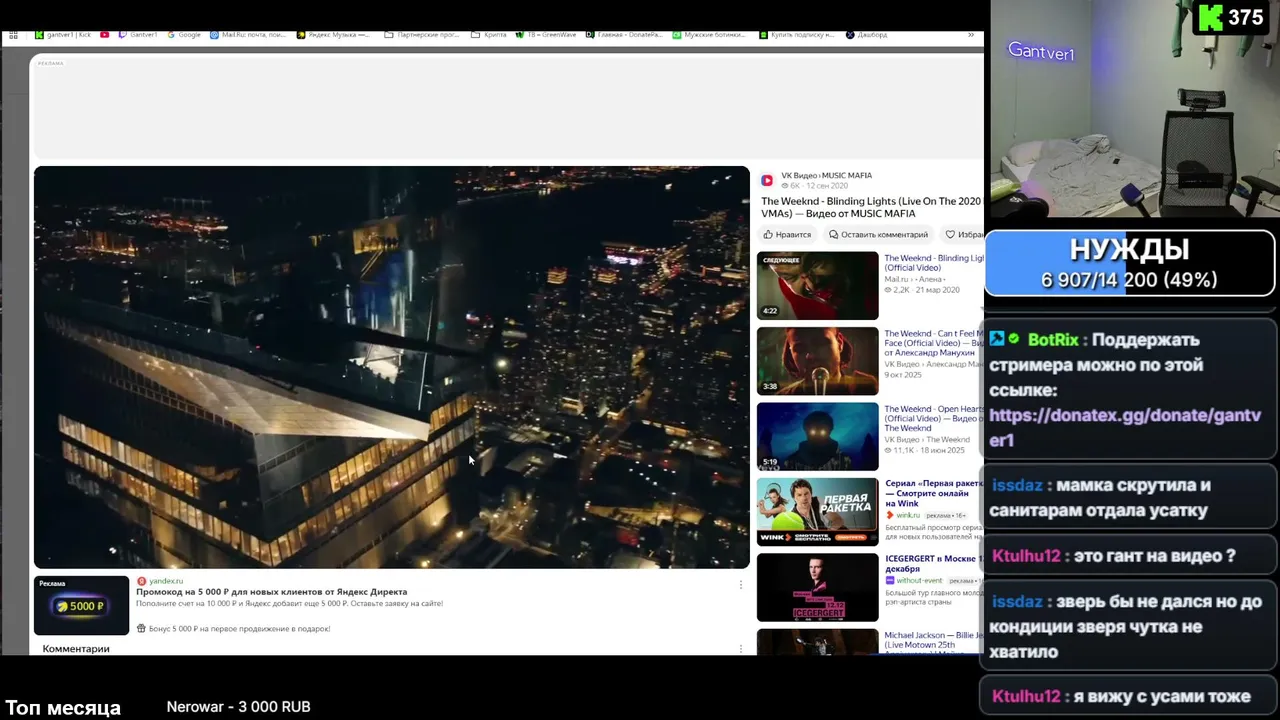Screen dimensions: 1280x720
Task: Click the Blinding Lights Live VMAs video title
Action: point(871,207)
